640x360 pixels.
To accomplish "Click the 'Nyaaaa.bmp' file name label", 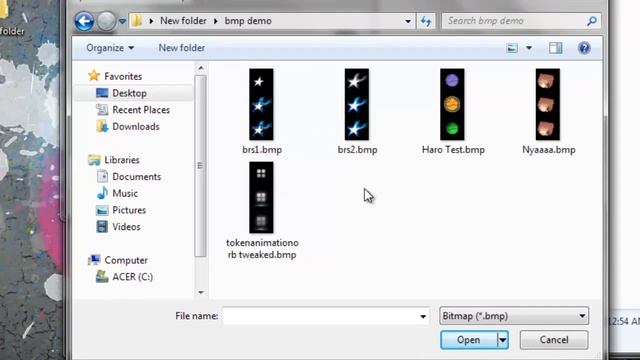I will click(x=549, y=150).
